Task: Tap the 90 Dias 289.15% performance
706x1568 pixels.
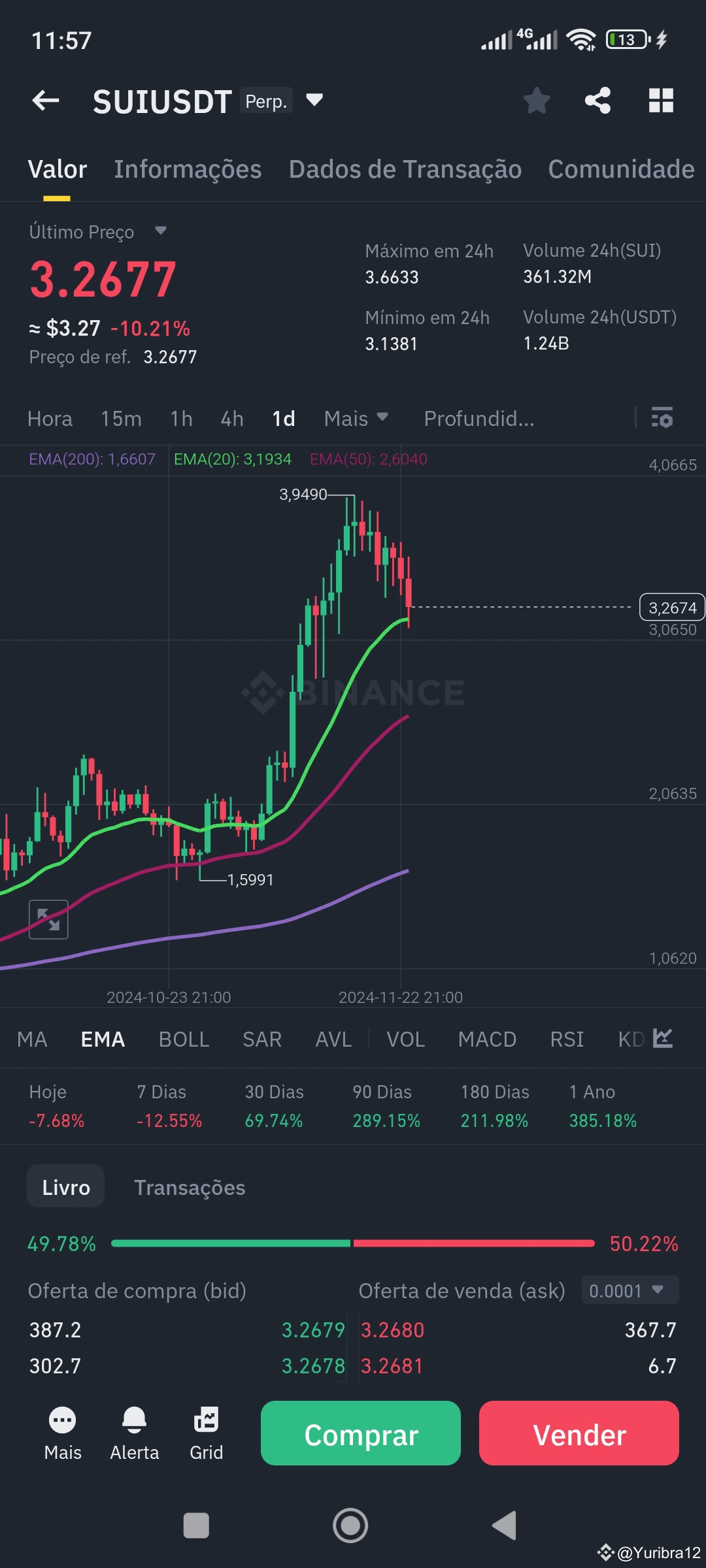Action: [386, 1106]
